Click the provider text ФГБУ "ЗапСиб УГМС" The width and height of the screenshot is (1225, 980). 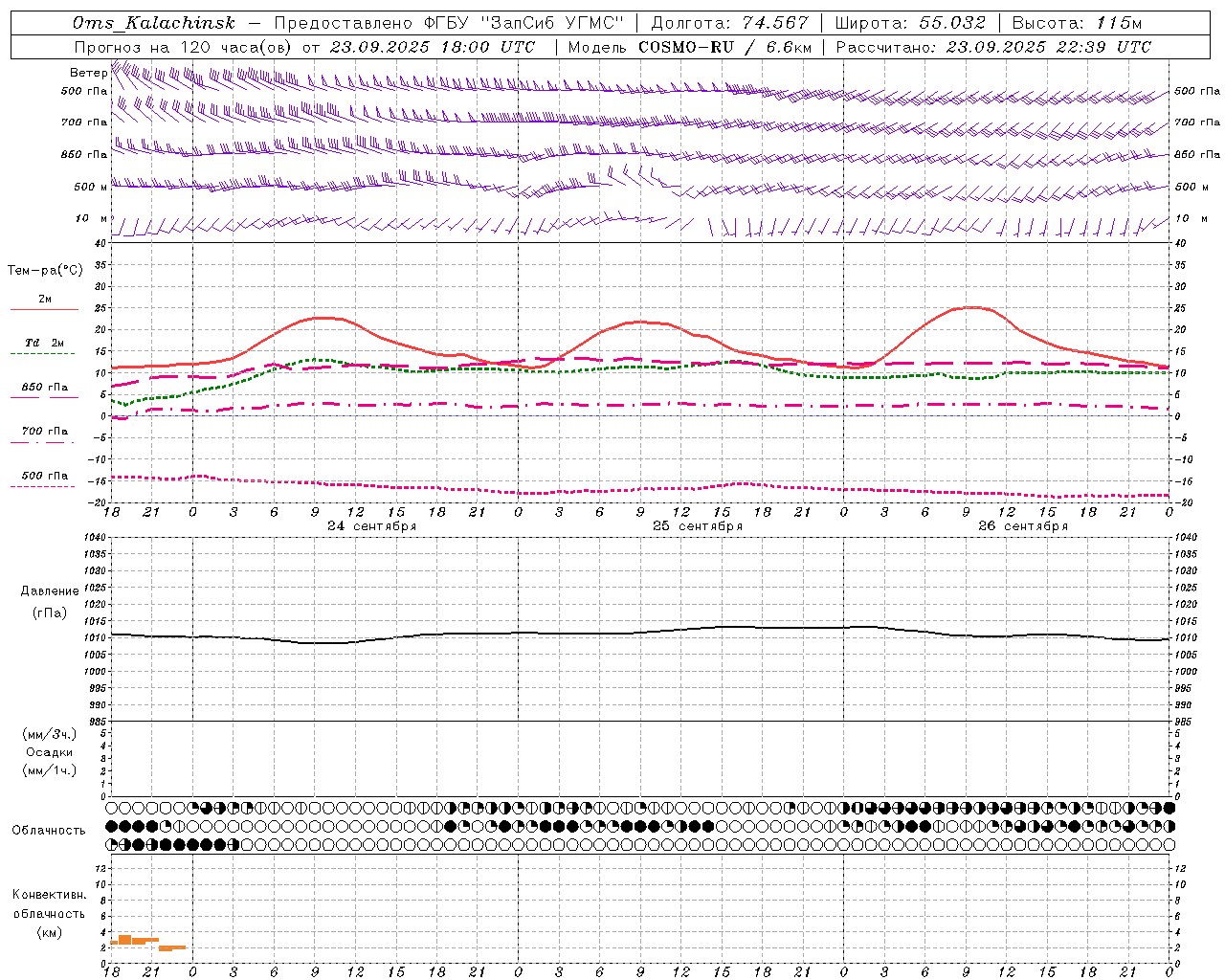[523, 23]
